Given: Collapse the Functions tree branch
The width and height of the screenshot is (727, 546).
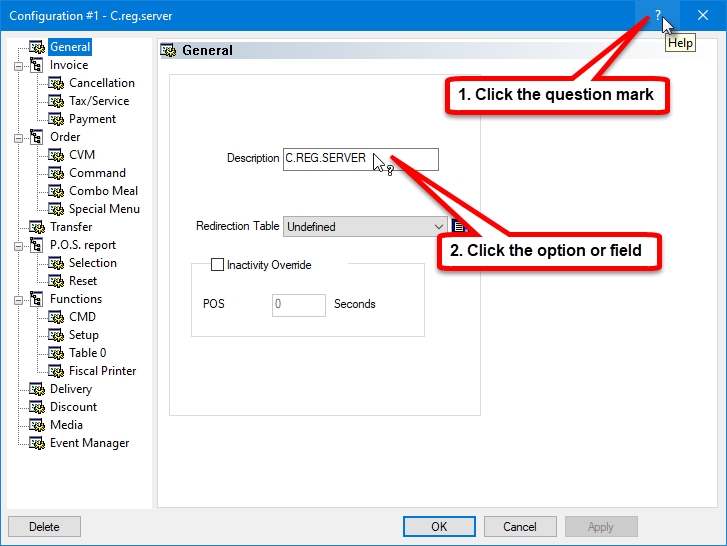Looking at the screenshot, I should (x=18, y=299).
